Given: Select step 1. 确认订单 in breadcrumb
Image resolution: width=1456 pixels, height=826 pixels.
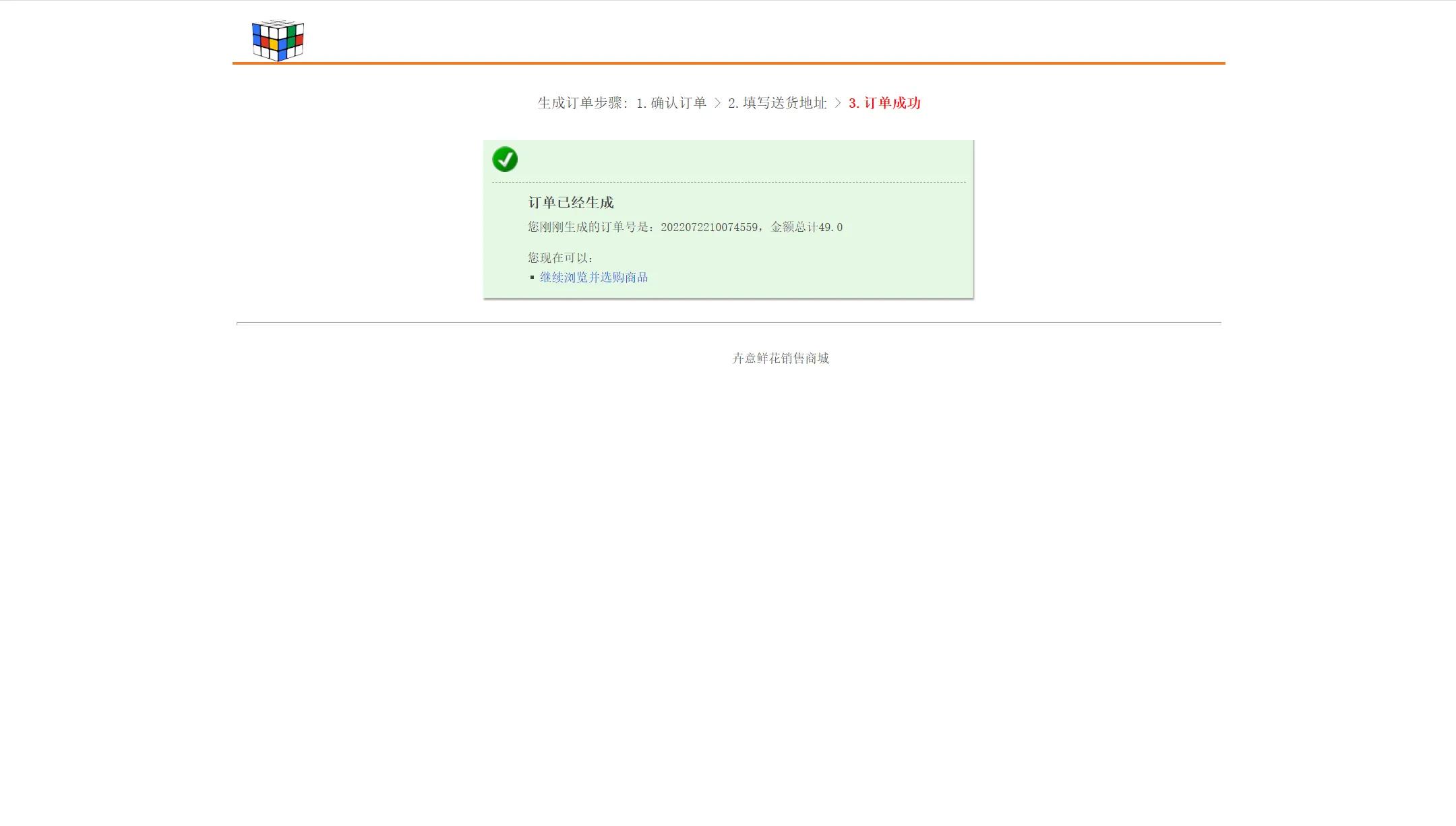Looking at the screenshot, I should pos(671,103).
